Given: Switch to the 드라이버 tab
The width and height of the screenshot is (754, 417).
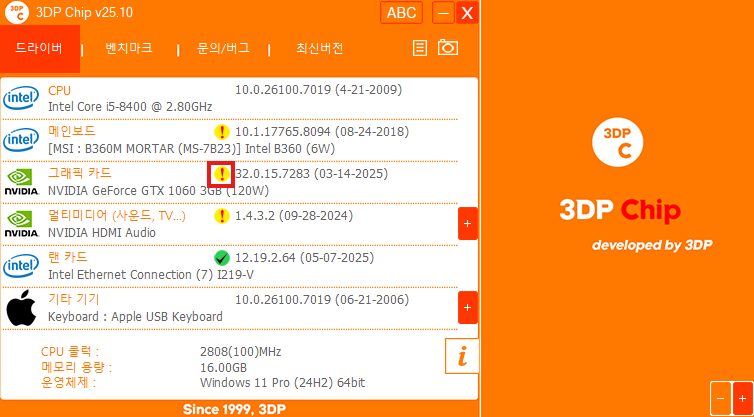Looking at the screenshot, I should [x=39, y=49].
